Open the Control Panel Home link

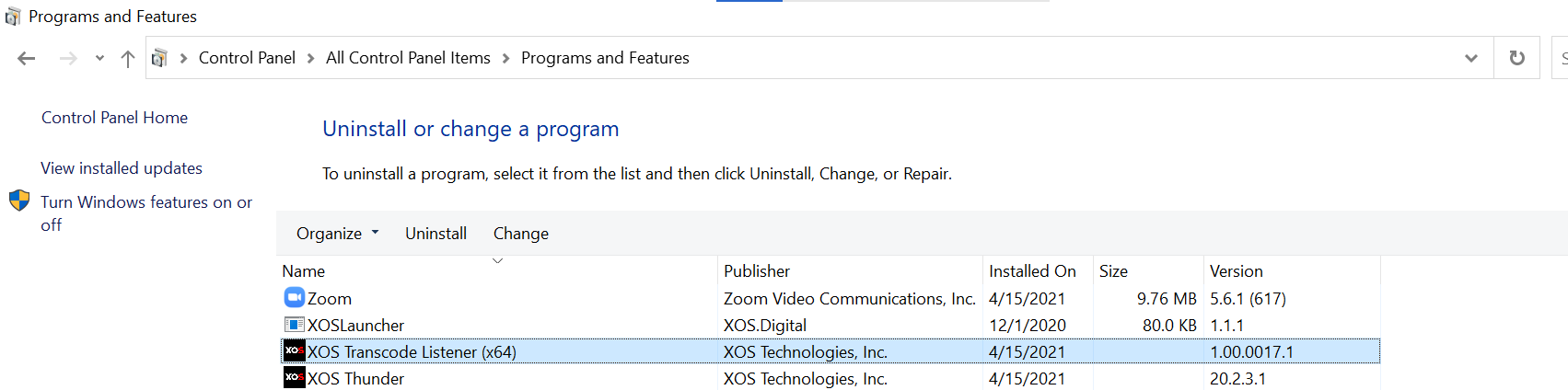coord(114,118)
